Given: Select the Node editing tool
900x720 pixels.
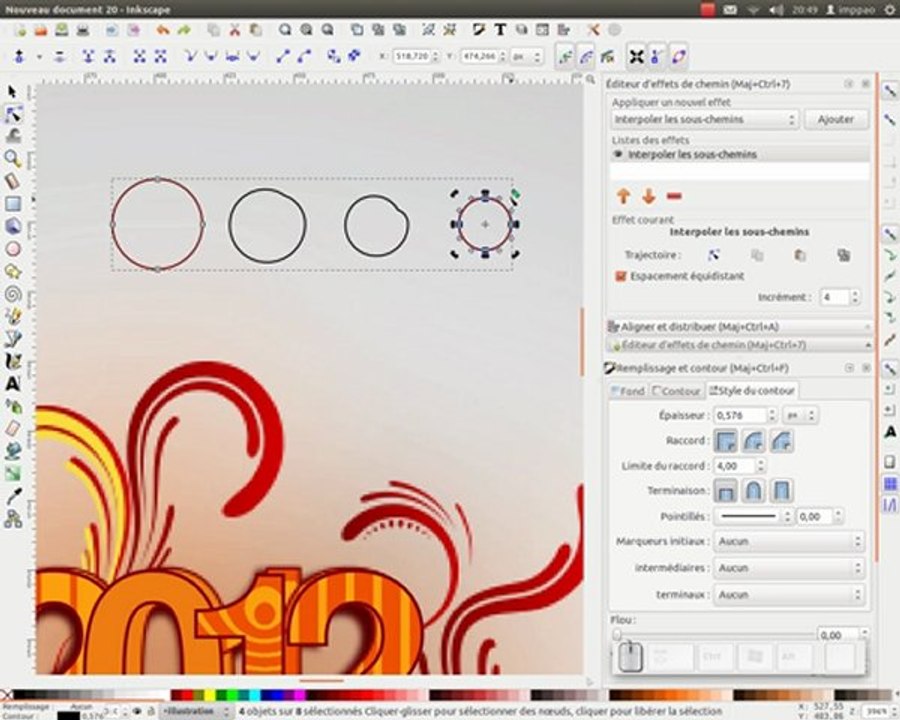Looking at the screenshot, I should tap(13, 114).
